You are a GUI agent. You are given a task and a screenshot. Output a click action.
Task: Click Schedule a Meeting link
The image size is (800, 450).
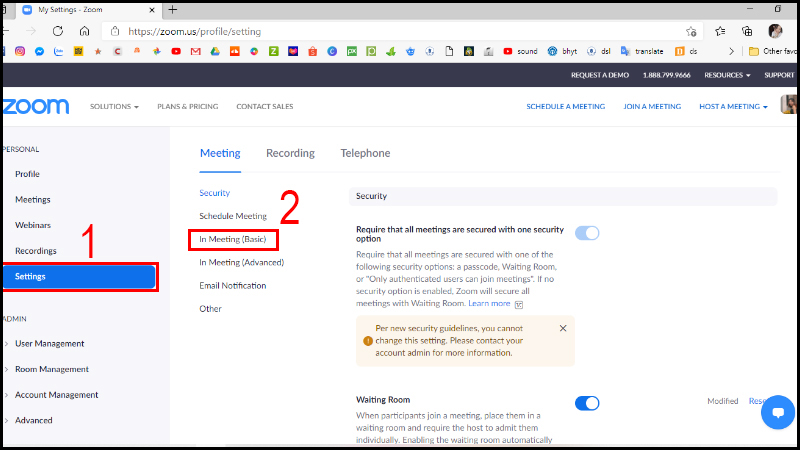566,107
